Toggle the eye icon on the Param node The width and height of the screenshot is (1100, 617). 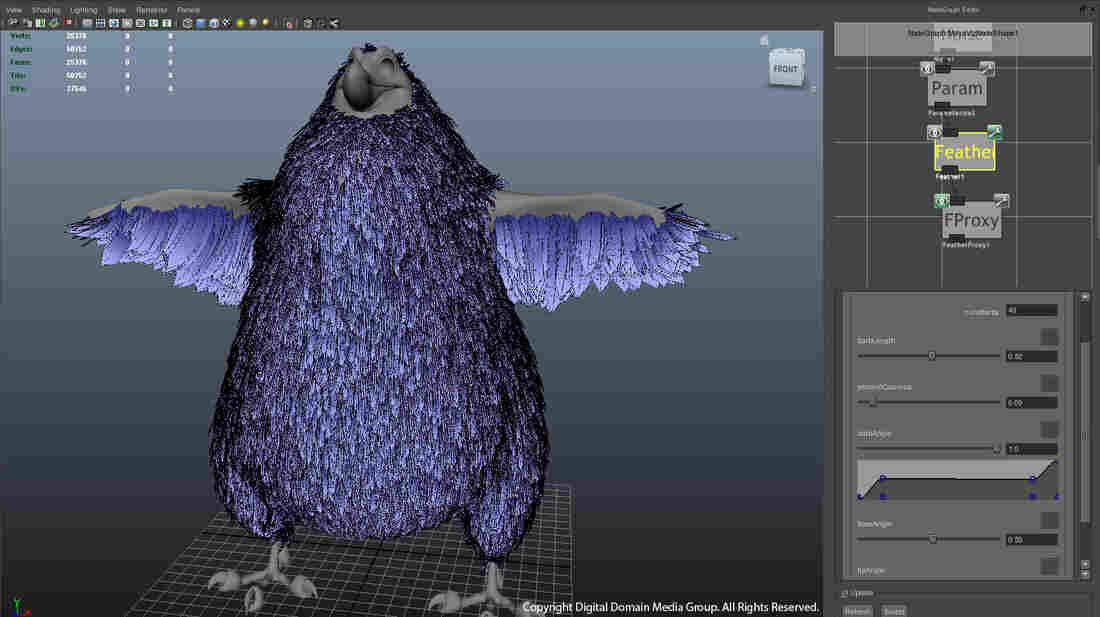coord(927,69)
